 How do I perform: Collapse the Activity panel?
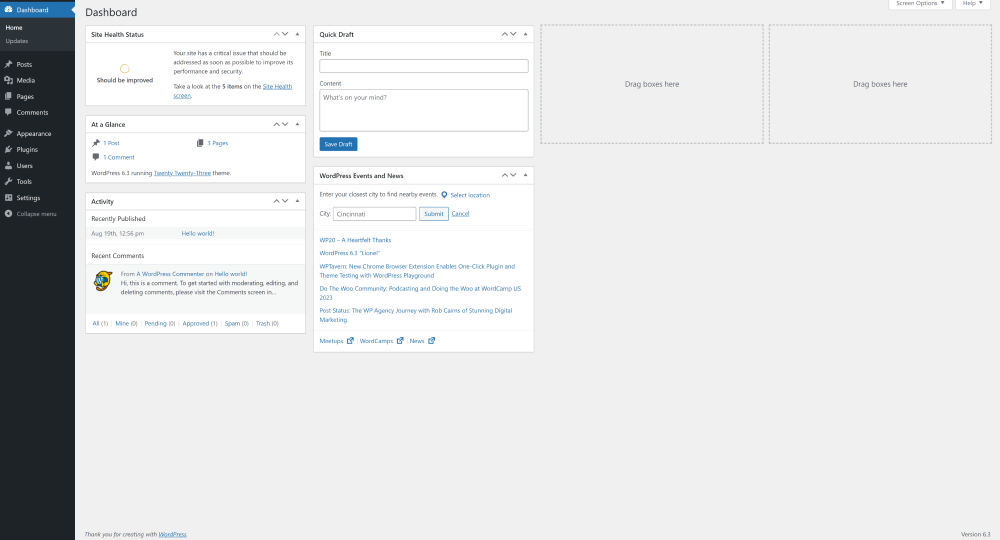point(297,201)
